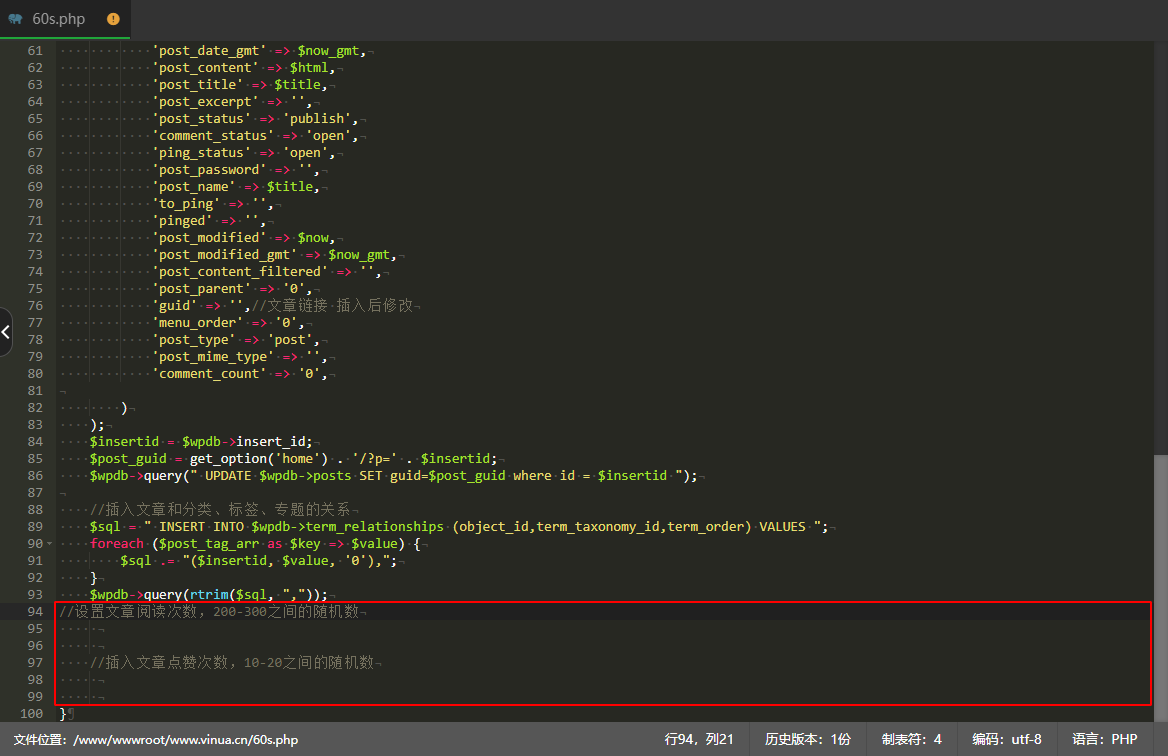Click the 'publish' value on line 65
Image resolution: width=1168 pixels, height=756 pixels.
coord(317,118)
